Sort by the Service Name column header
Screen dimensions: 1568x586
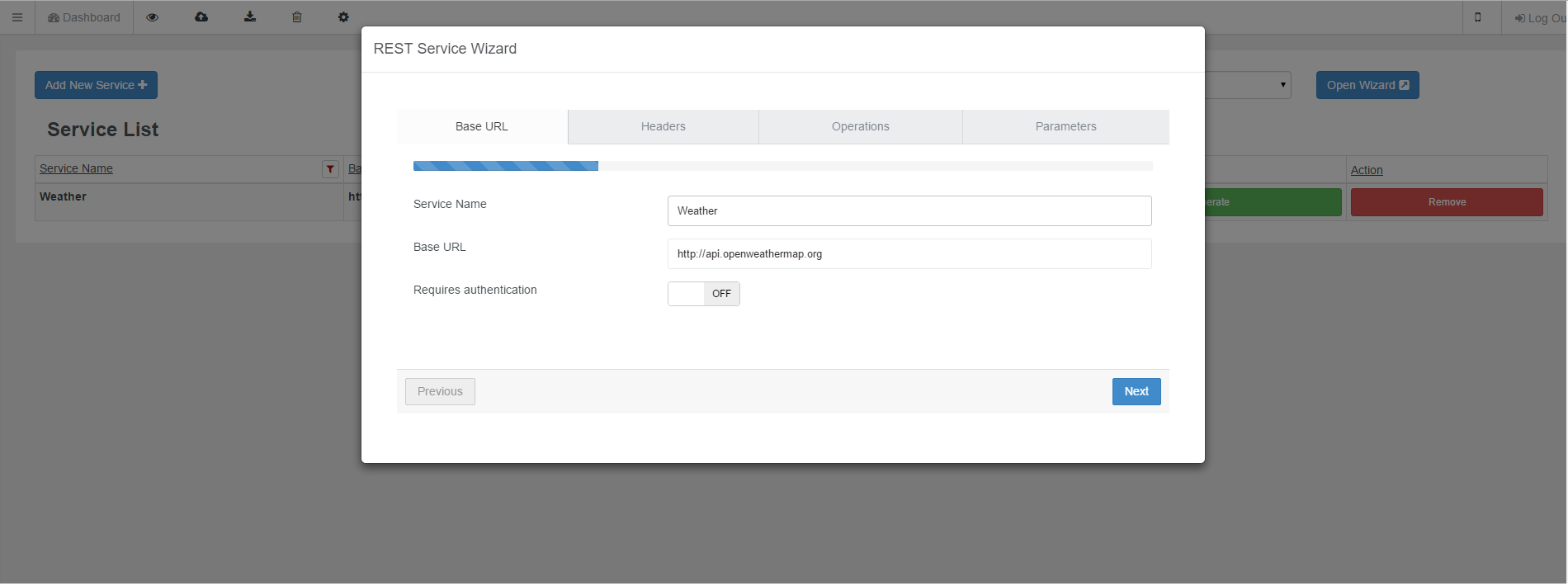pyautogui.click(x=76, y=168)
